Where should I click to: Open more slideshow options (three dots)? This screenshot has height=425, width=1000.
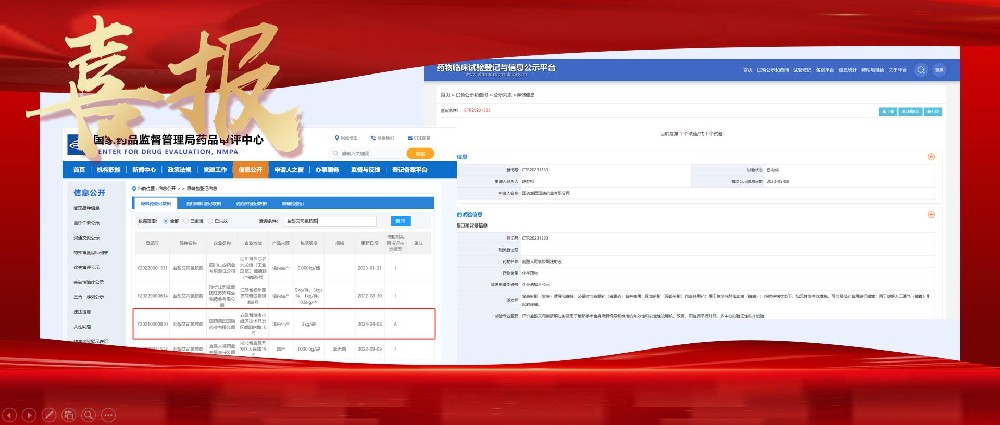(x=108, y=414)
